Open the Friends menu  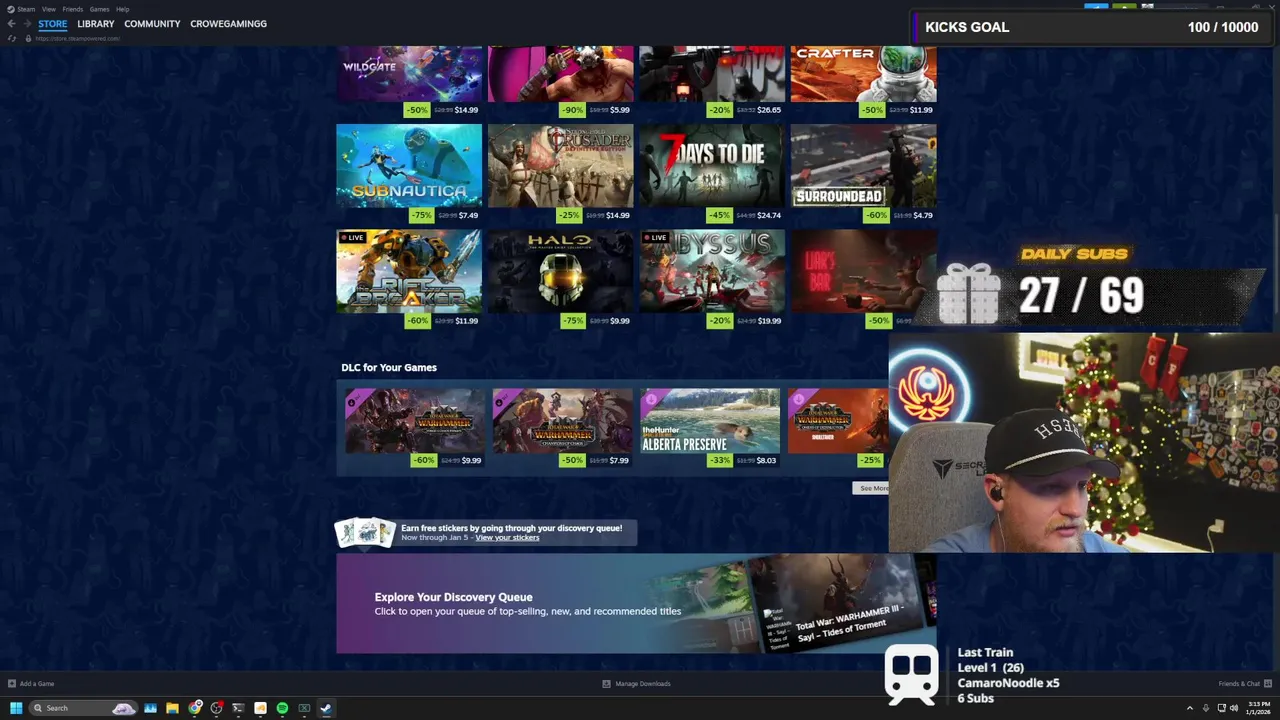[x=73, y=9]
